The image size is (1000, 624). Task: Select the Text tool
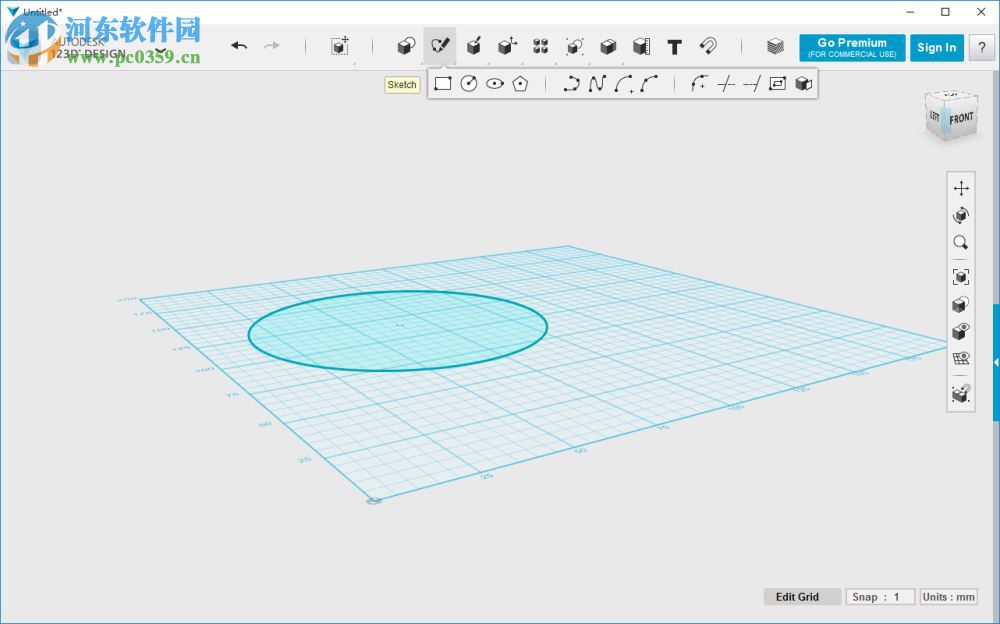click(674, 47)
